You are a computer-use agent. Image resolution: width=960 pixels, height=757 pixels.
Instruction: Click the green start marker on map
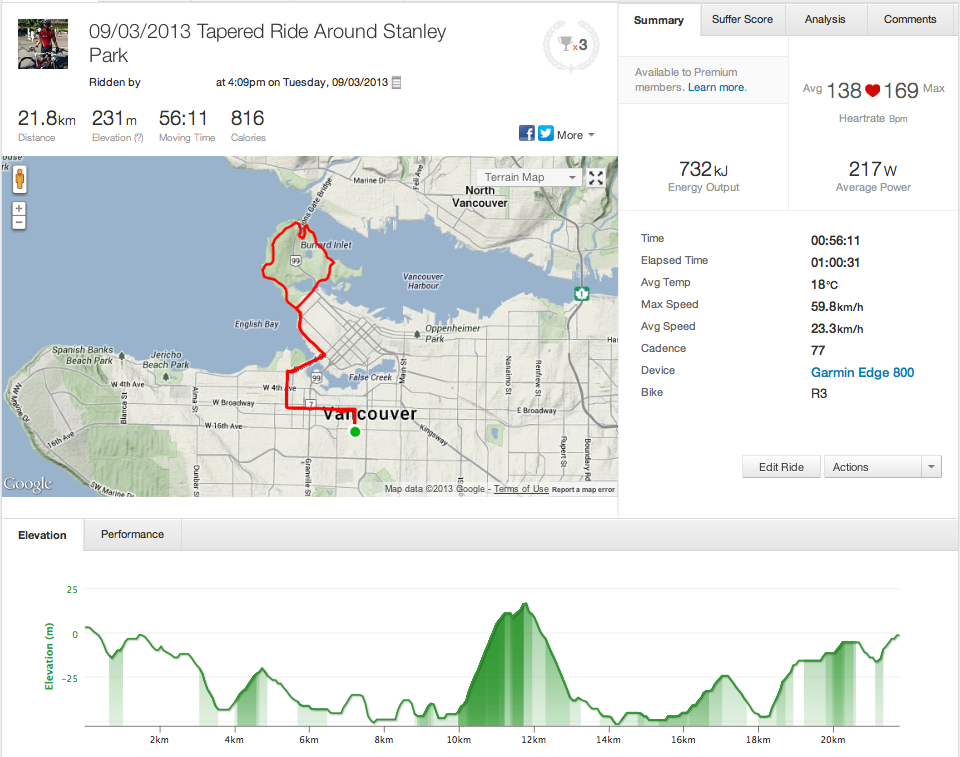click(x=355, y=432)
